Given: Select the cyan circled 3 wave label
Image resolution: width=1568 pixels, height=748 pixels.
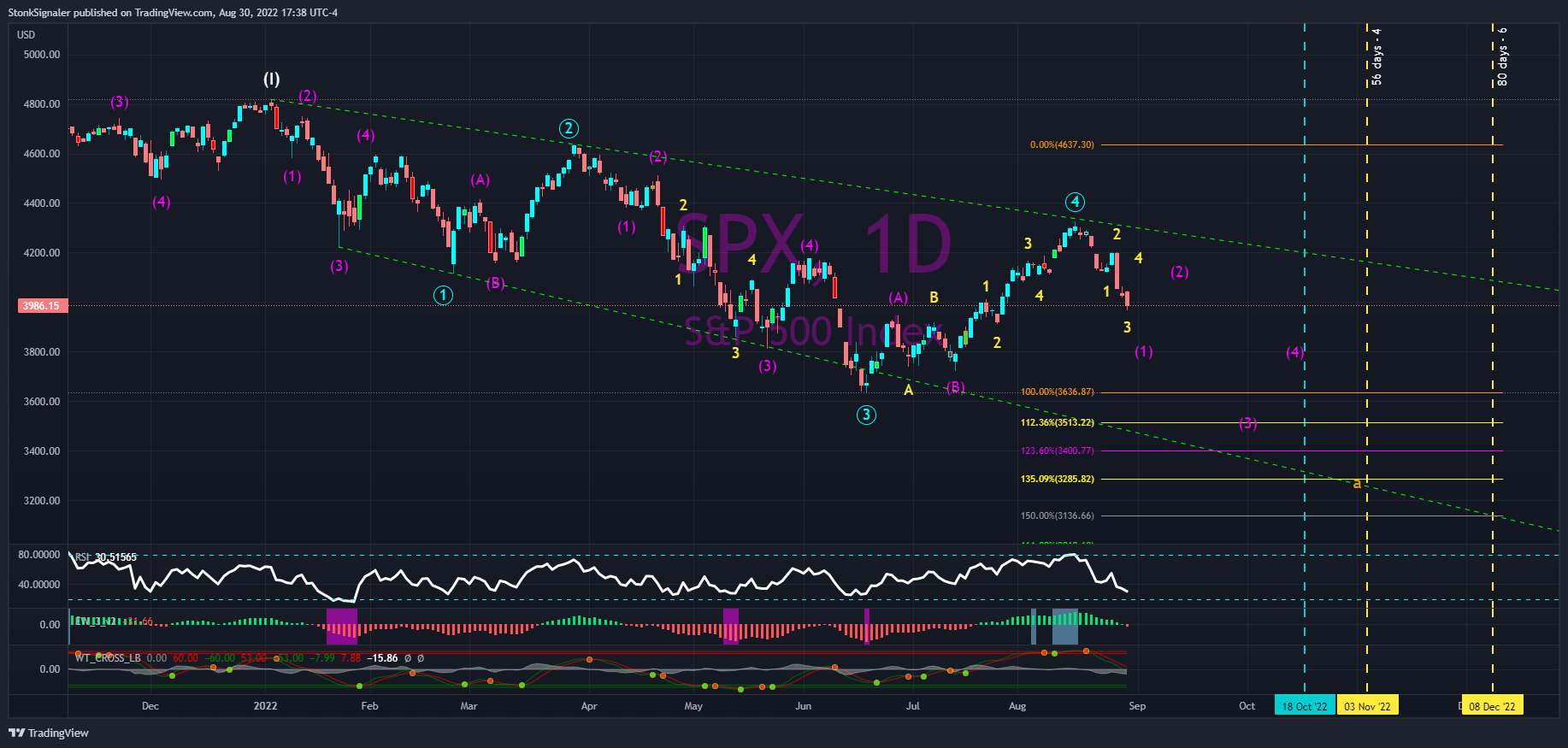Looking at the screenshot, I should point(866,415).
